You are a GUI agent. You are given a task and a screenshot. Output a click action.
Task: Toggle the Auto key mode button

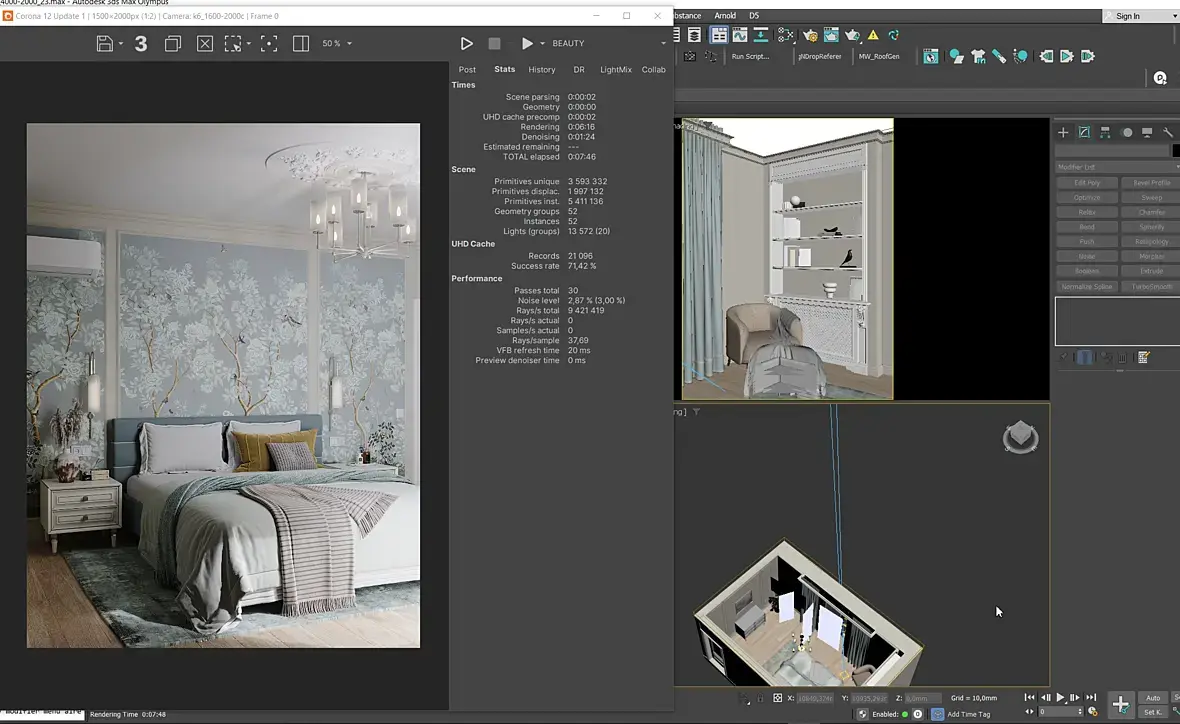point(1153,698)
